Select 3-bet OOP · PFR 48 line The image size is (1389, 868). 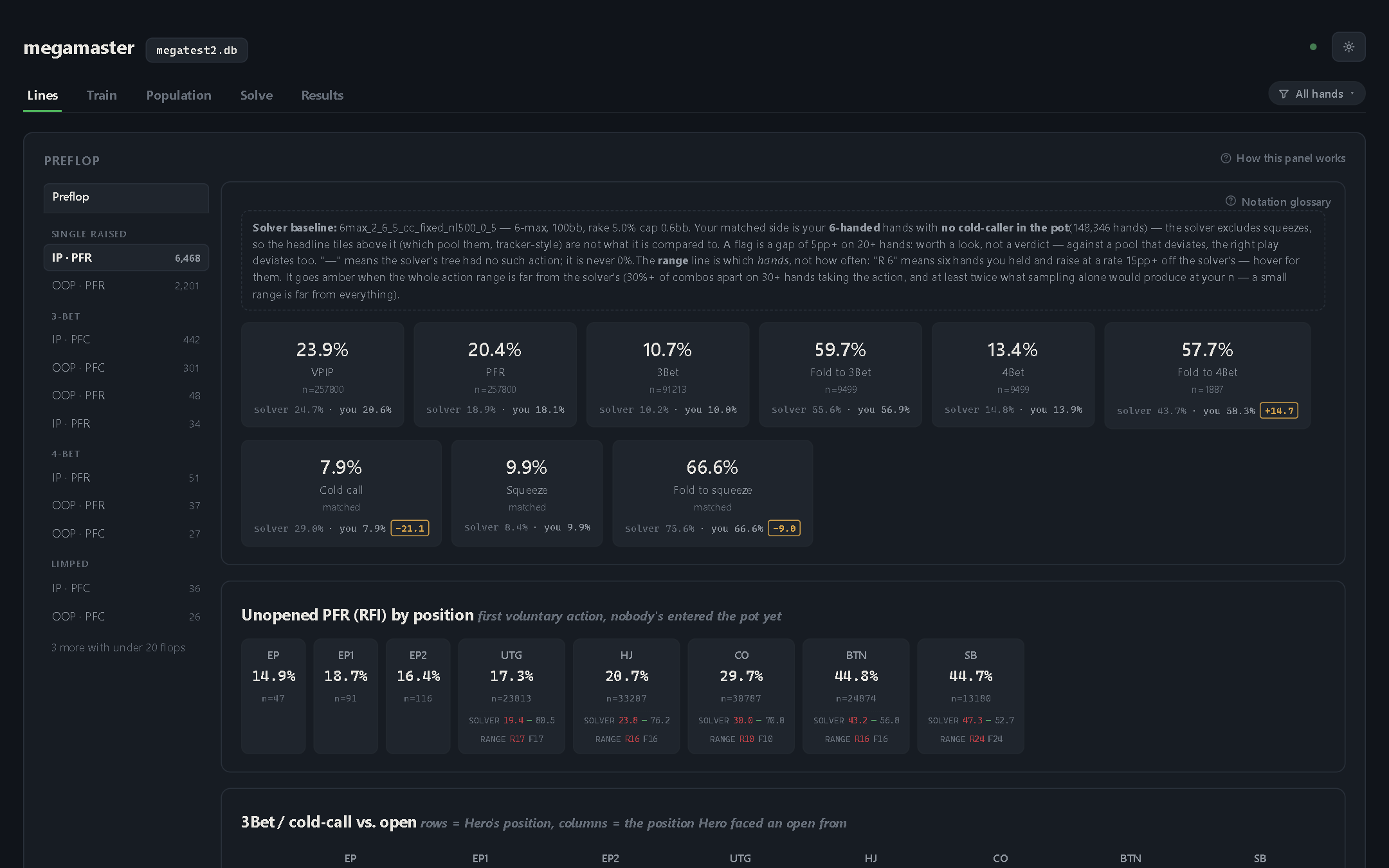point(126,395)
